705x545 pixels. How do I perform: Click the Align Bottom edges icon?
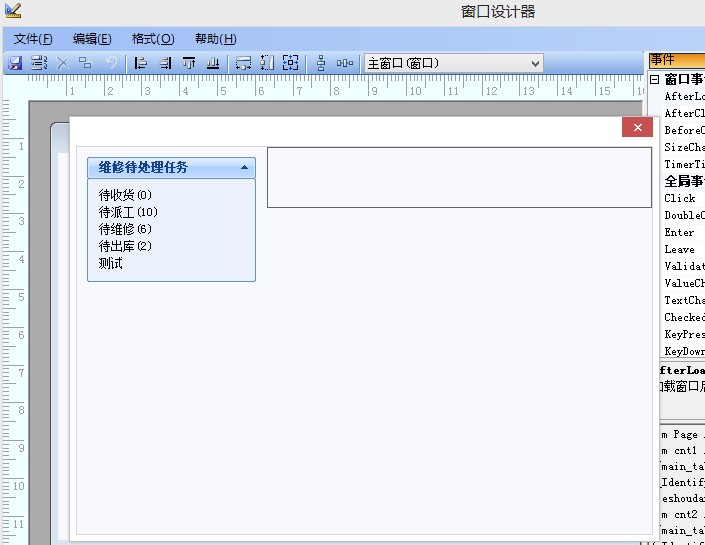213,63
